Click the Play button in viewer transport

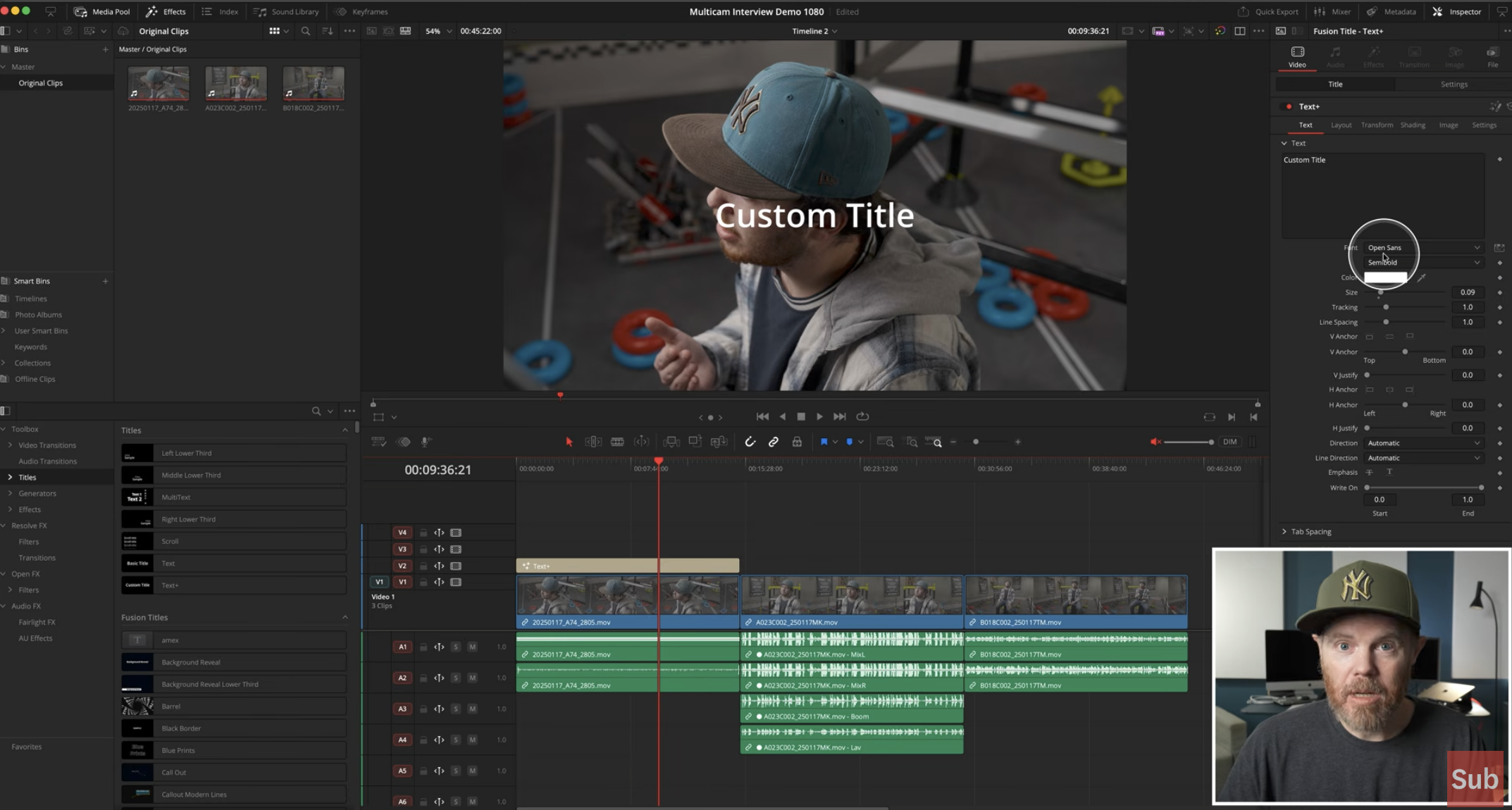click(x=819, y=416)
